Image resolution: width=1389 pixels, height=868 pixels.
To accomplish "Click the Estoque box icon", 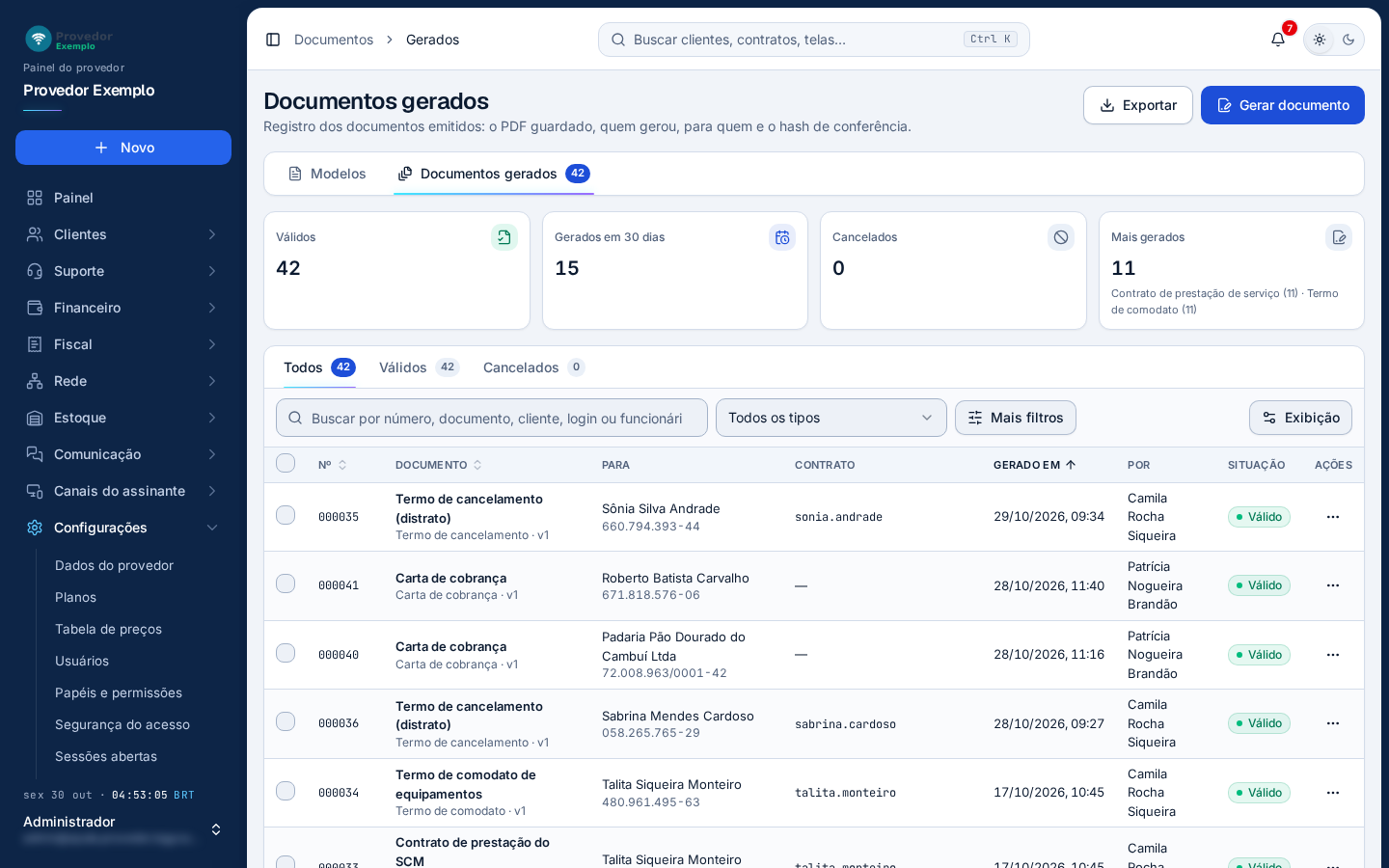I will tap(35, 418).
